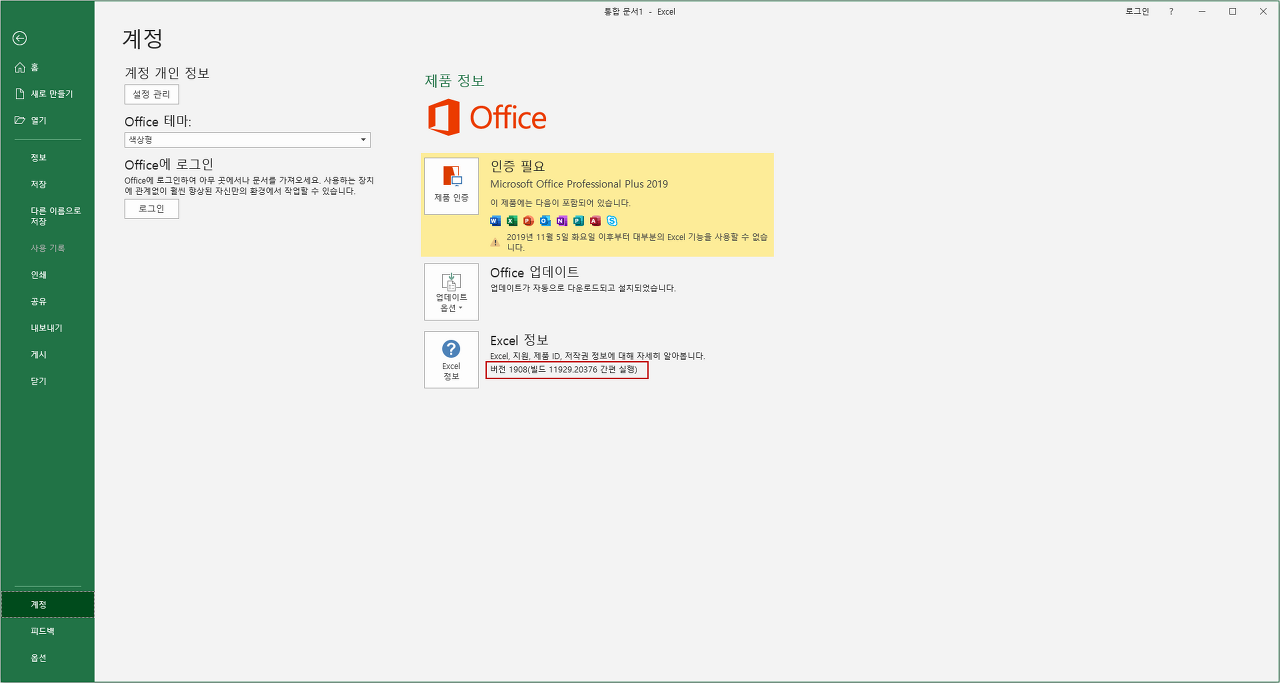
Task: Click the new document icon beside 새로 만들기
Action: pyautogui.click(x=19, y=94)
